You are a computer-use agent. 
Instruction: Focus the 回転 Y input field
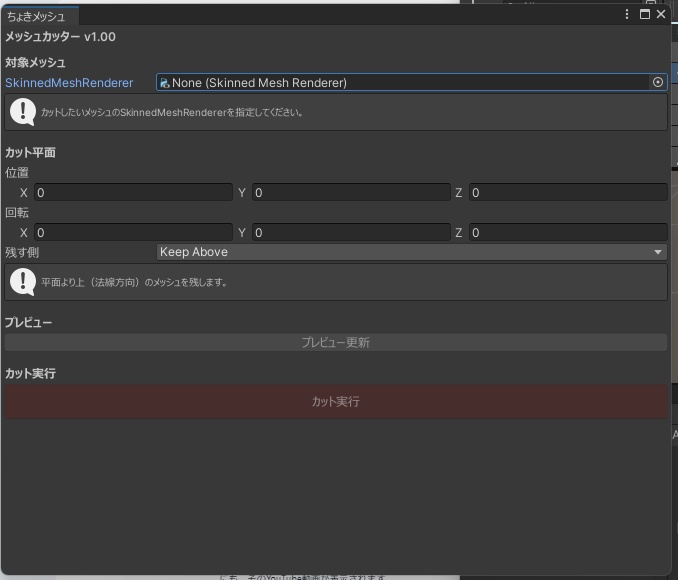click(x=351, y=233)
